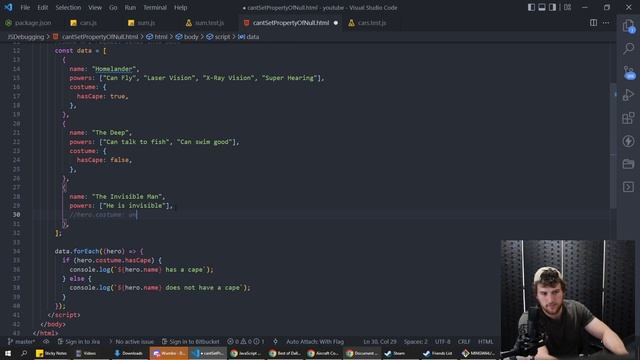
Task: Open the errors and warnings count
Action: pos(246,342)
